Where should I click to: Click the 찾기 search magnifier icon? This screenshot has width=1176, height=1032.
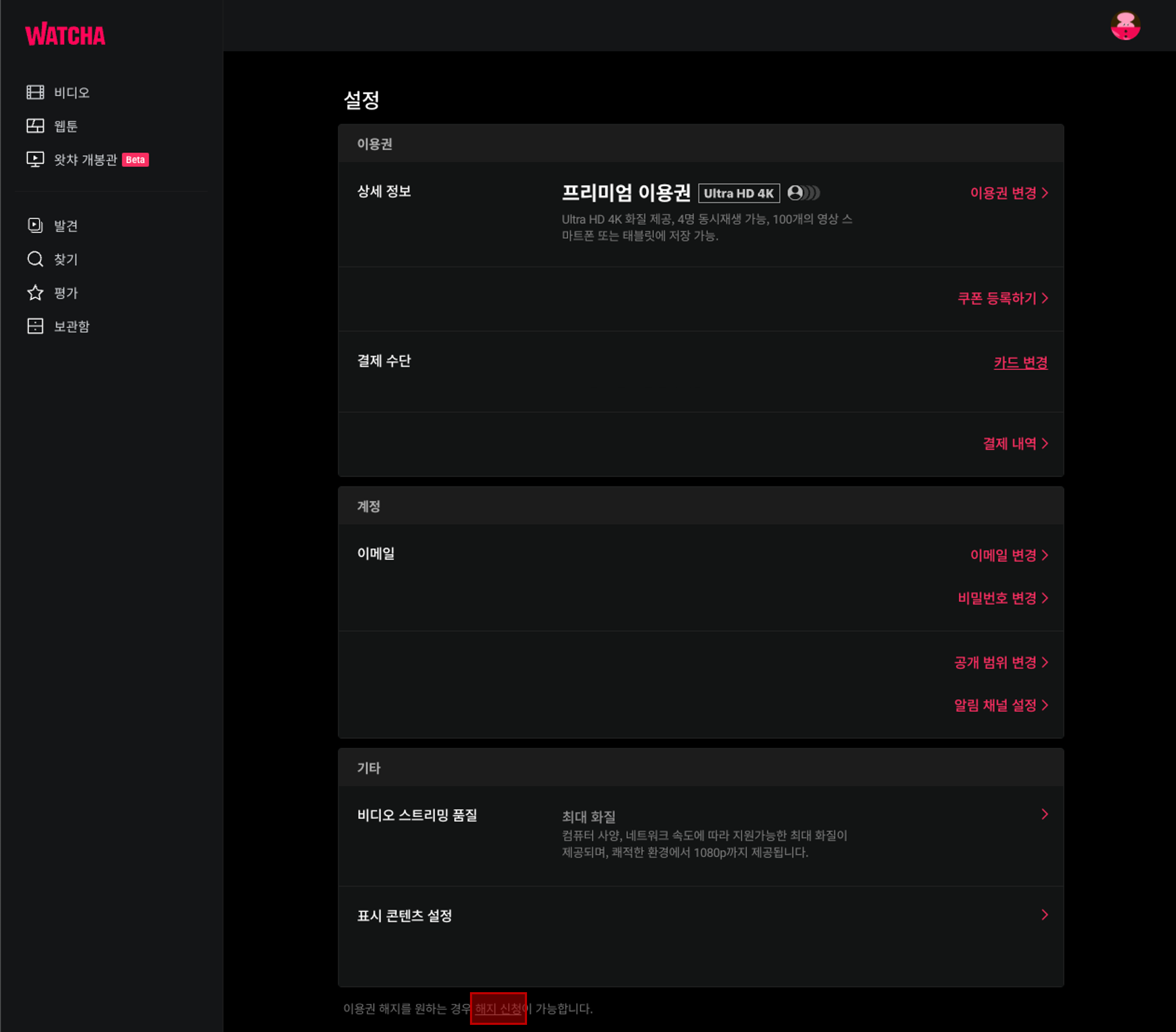(x=35, y=259)
